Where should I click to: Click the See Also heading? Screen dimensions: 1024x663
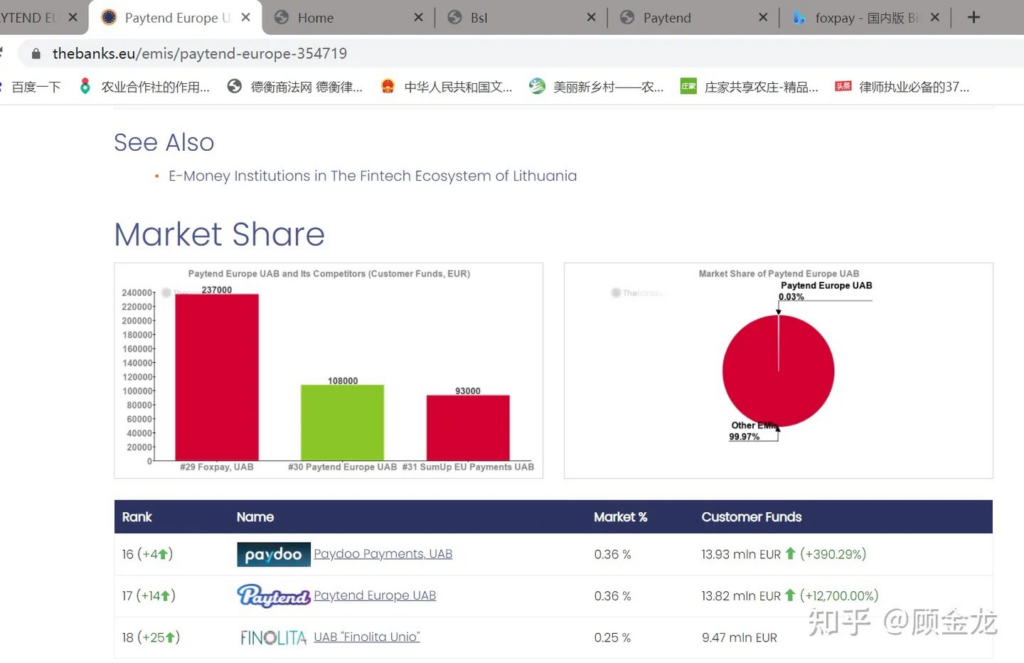164,142
